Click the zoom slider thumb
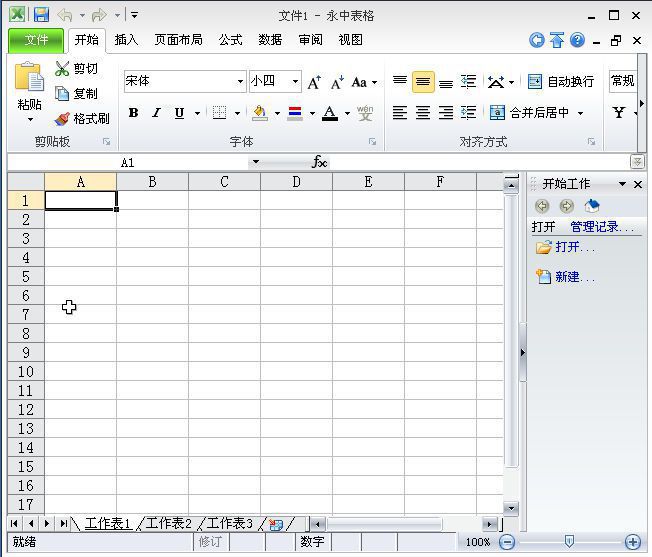Viewport: 652px width, 557px height. click(569, 542)
